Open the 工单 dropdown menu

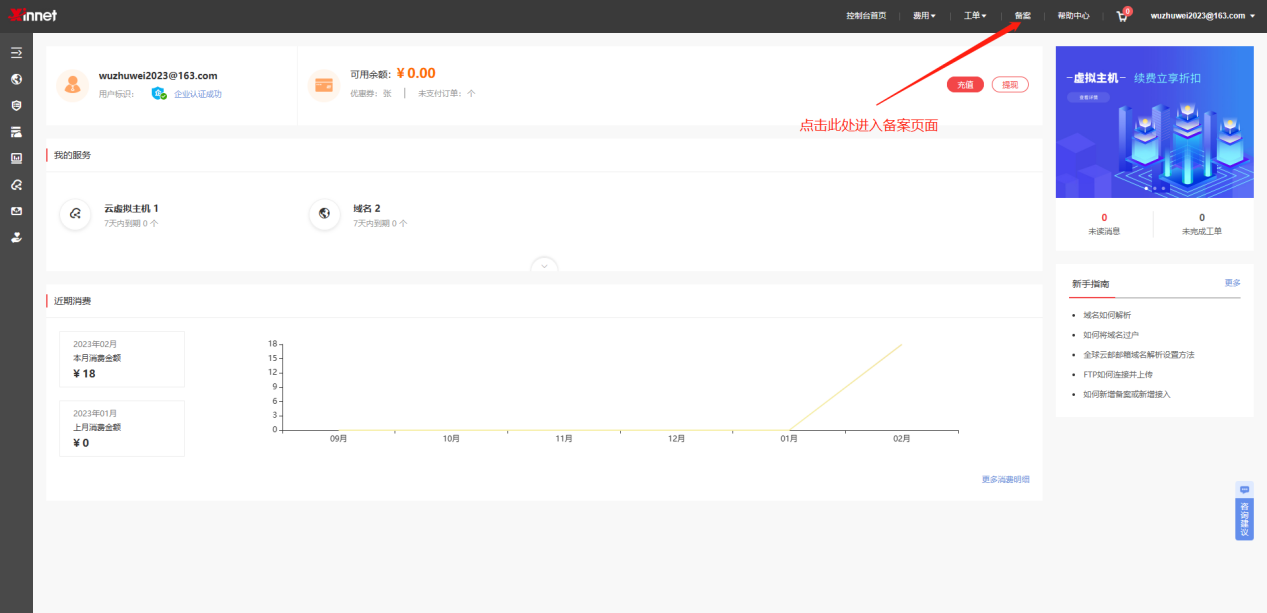tap(974, 16)
